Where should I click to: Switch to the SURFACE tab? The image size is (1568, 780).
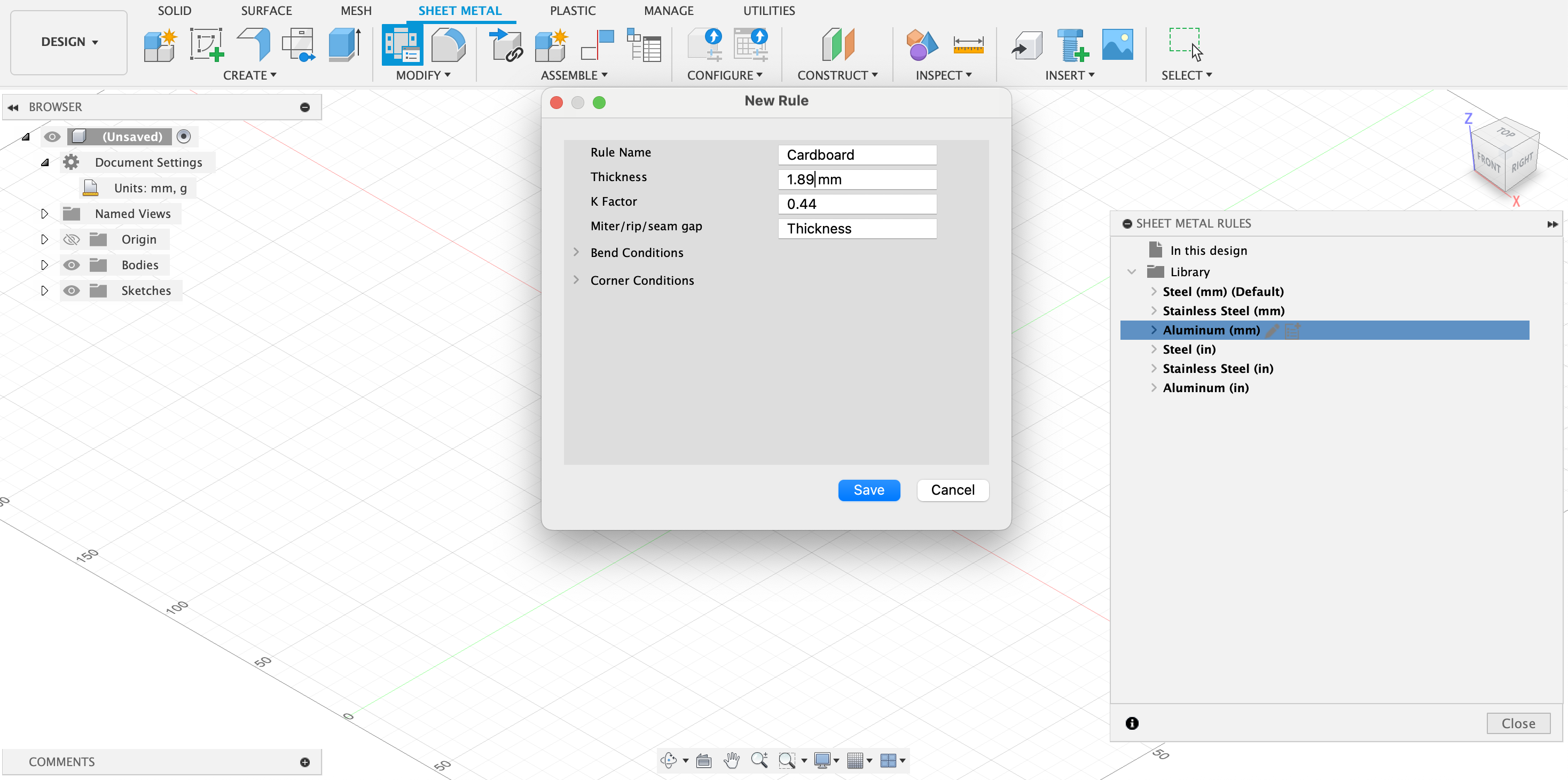coord(266,10)
